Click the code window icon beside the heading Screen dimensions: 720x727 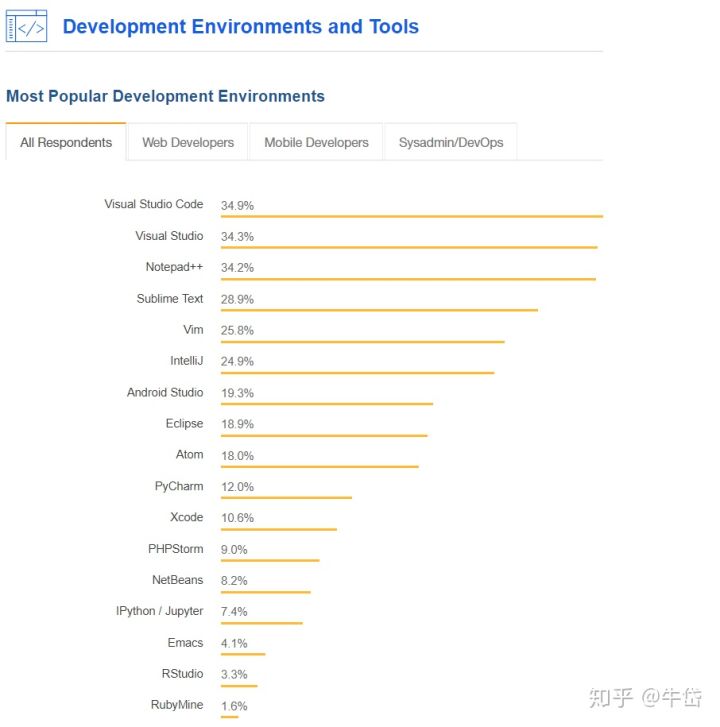coord(26,27)
